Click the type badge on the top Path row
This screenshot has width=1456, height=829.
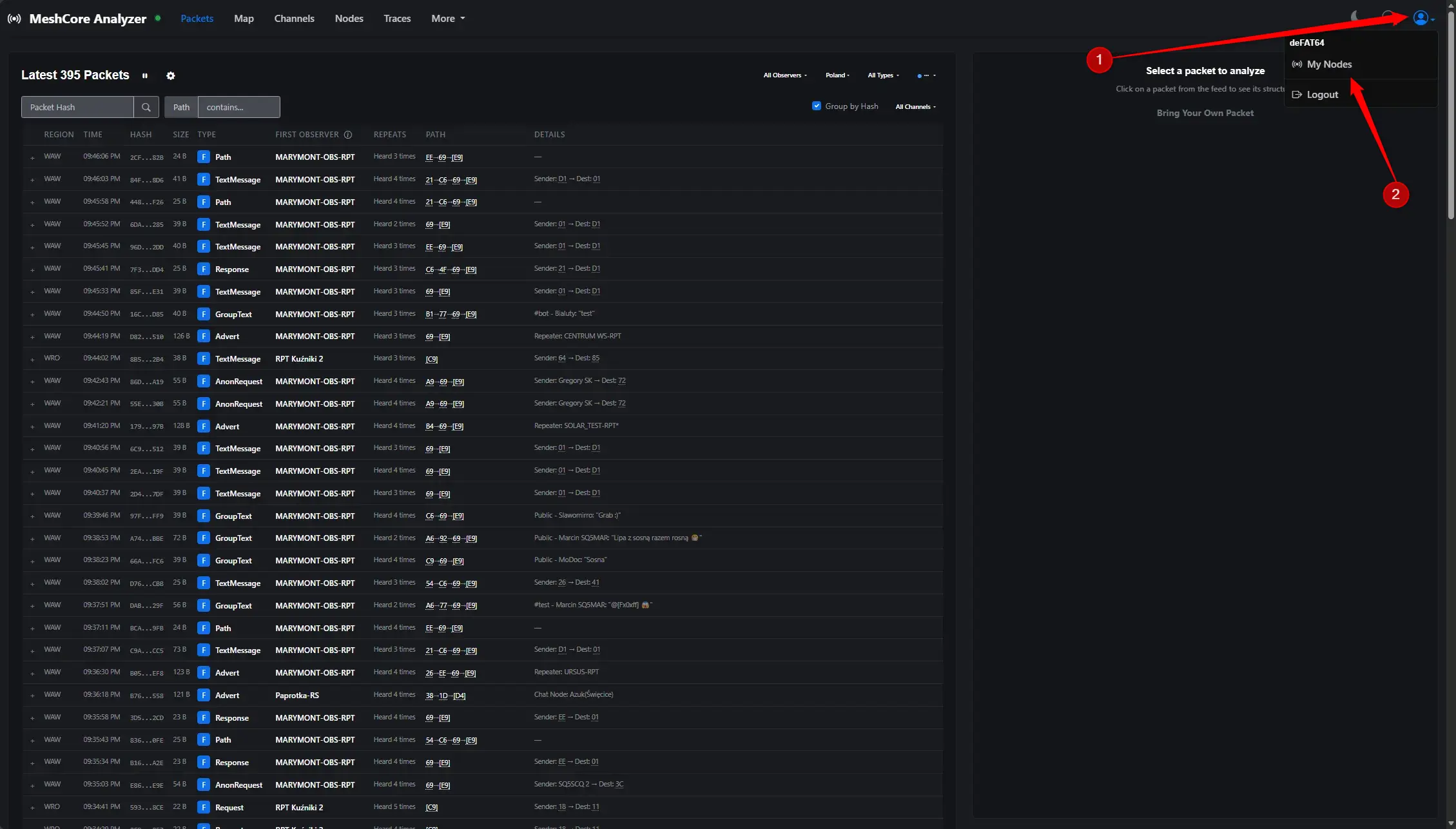coord(204,157)
